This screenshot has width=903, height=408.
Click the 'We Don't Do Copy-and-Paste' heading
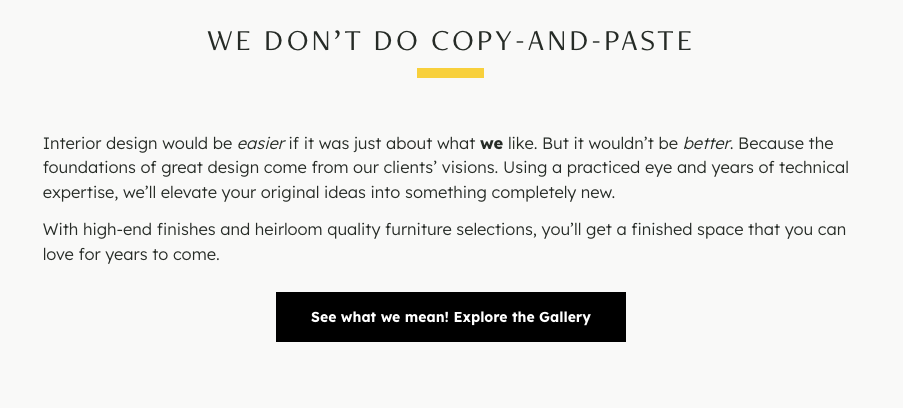[450, 41]
